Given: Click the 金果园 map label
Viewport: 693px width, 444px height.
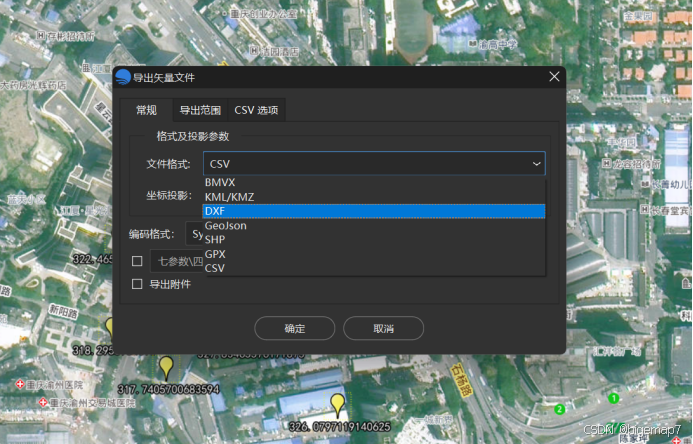Looking at the screenshot, I should [x=638, y=16].
